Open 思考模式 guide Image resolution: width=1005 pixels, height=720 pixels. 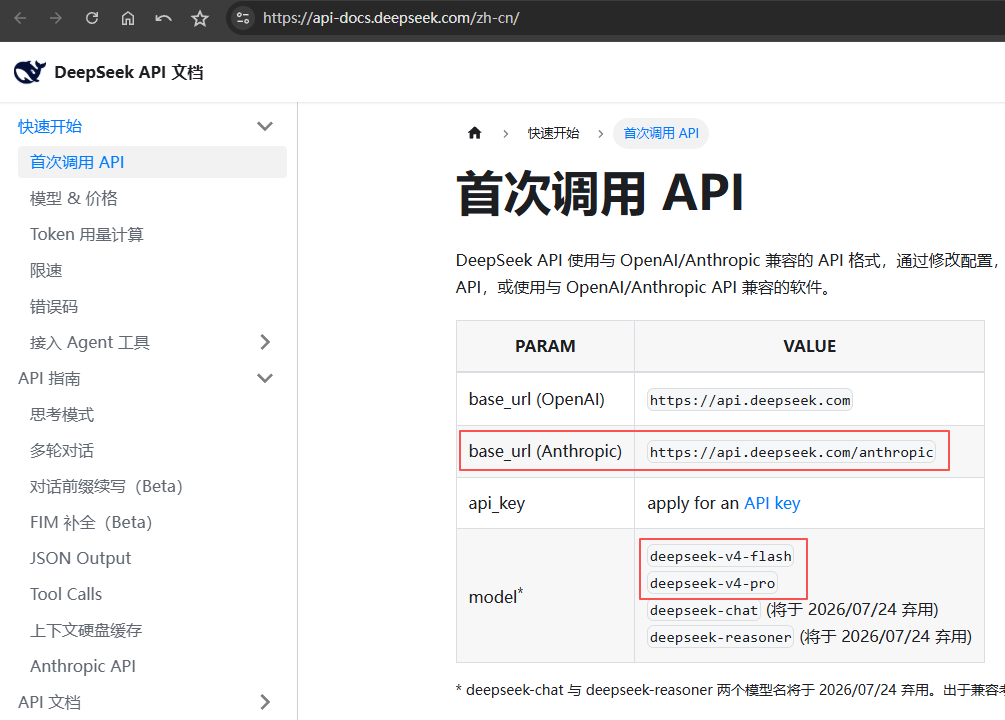click(62, 415)
